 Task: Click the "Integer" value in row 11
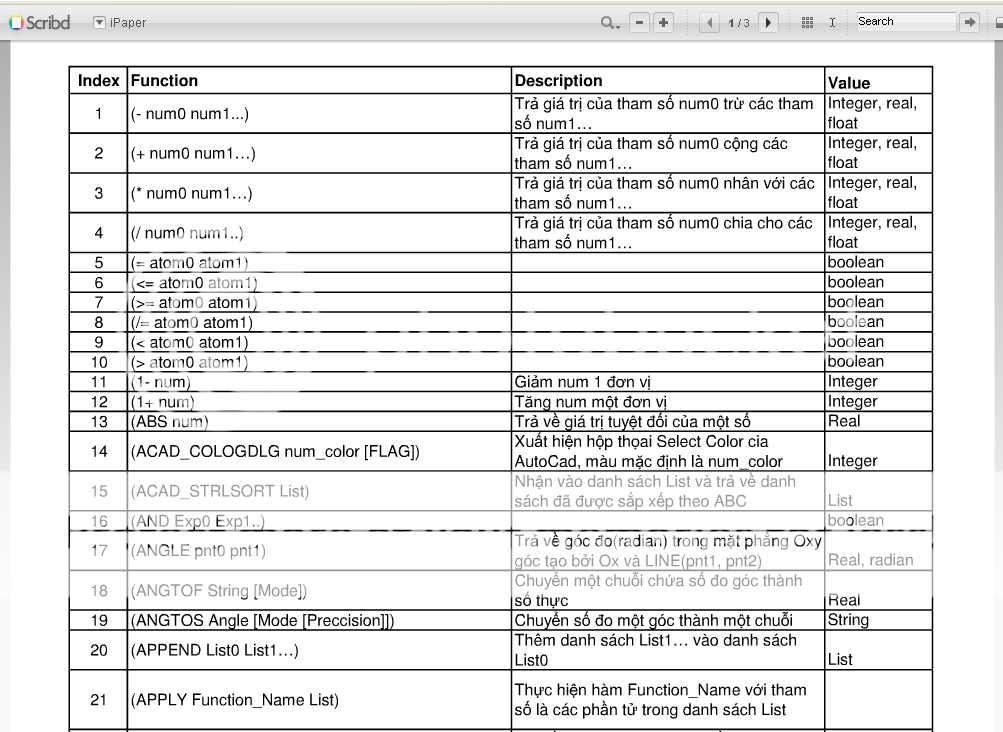click(852, 382)
